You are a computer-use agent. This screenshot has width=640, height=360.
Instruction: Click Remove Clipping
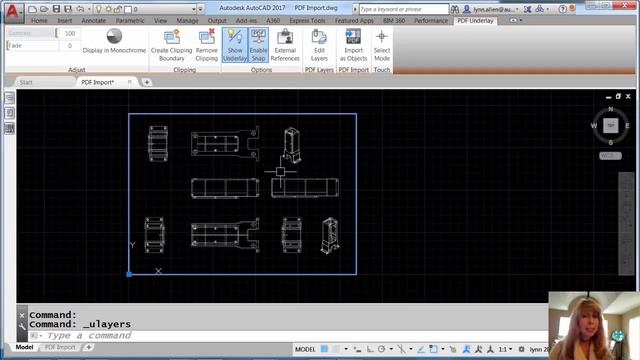point(207,45)
